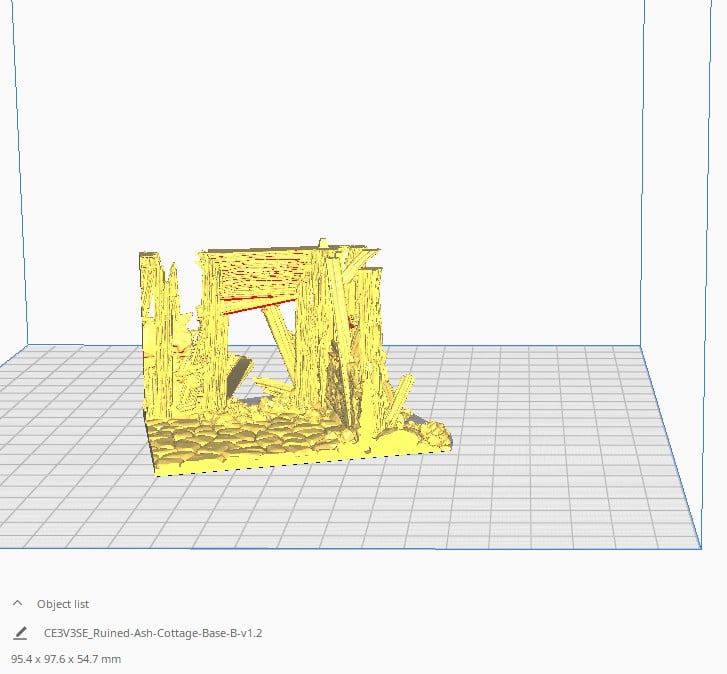This screenshot has height=674, width=727.
Task: Click the rubble pile at the base's right corner
Action: [433, 433]
